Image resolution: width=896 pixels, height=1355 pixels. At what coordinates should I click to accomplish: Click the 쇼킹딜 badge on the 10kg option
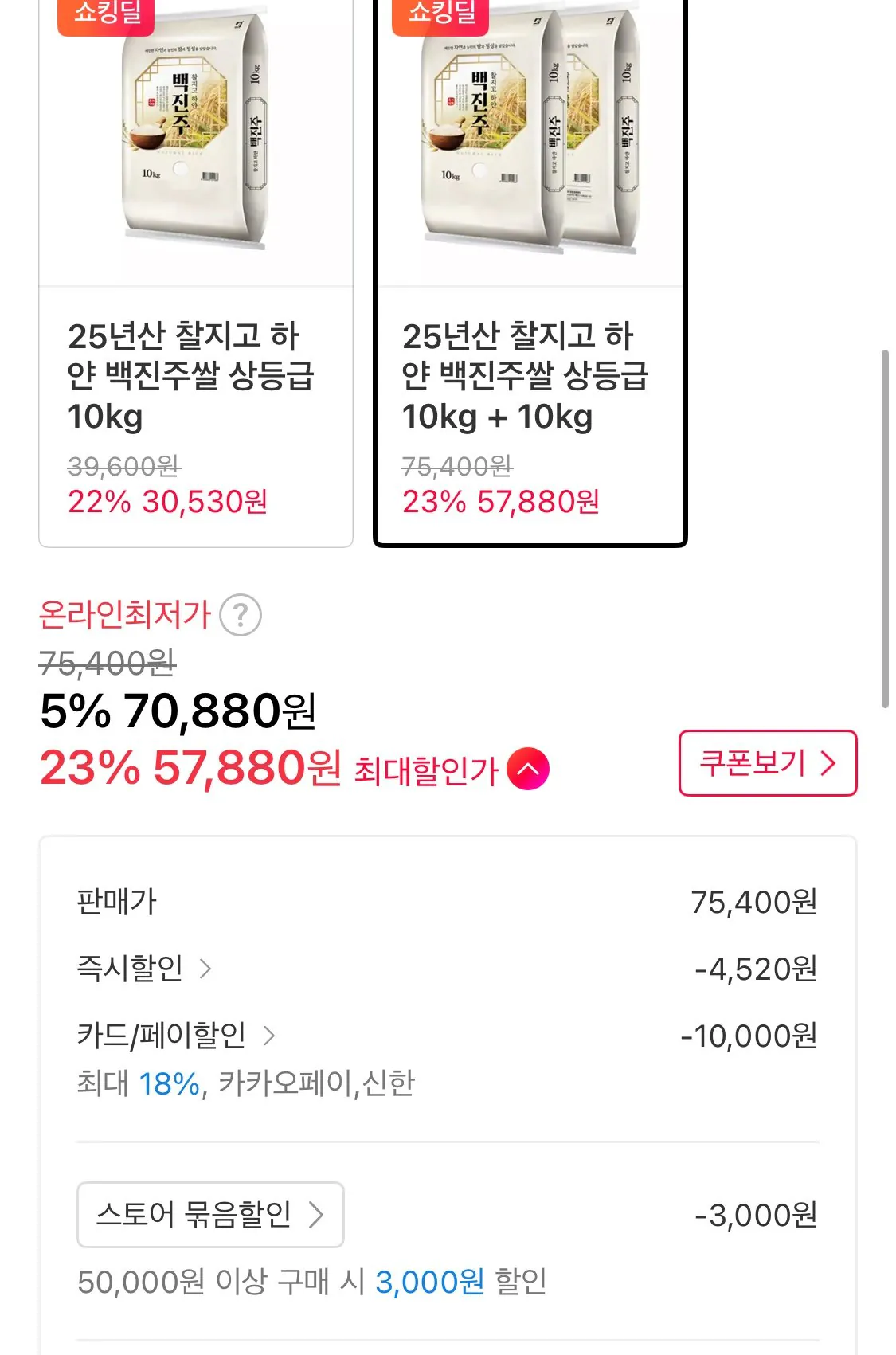(x=107, y=14)
